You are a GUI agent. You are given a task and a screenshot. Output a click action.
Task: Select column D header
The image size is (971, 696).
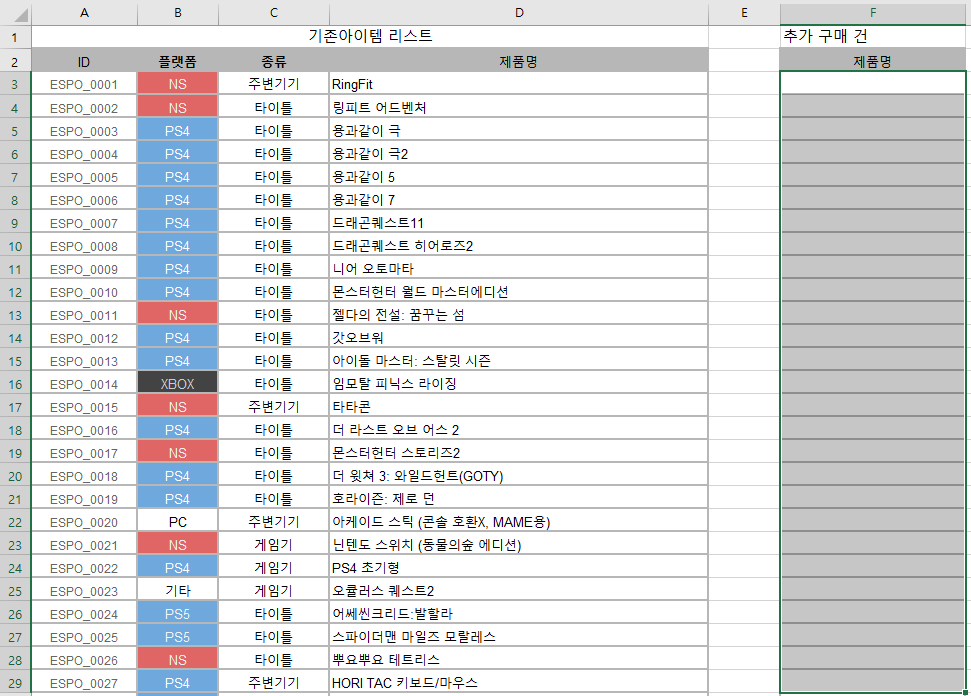pos(519,12)
